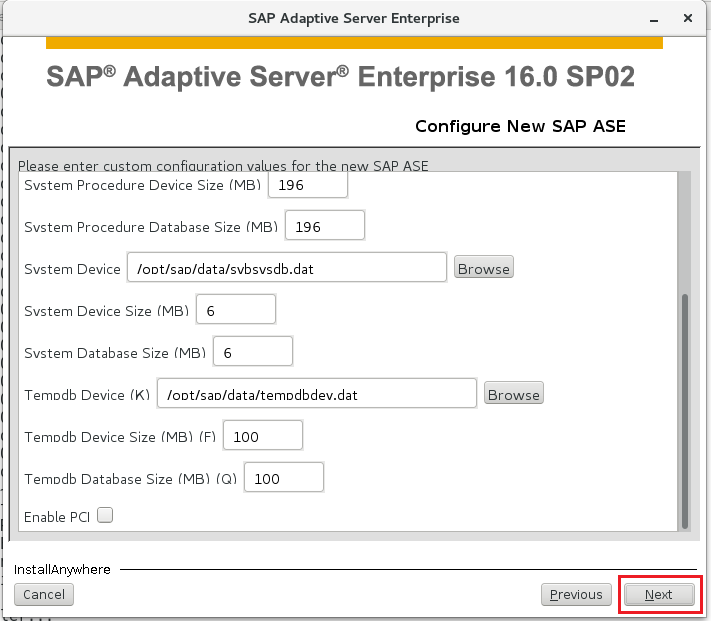Edit the System Procedure Database Size field
711x621 pixels.
[325, 226]
